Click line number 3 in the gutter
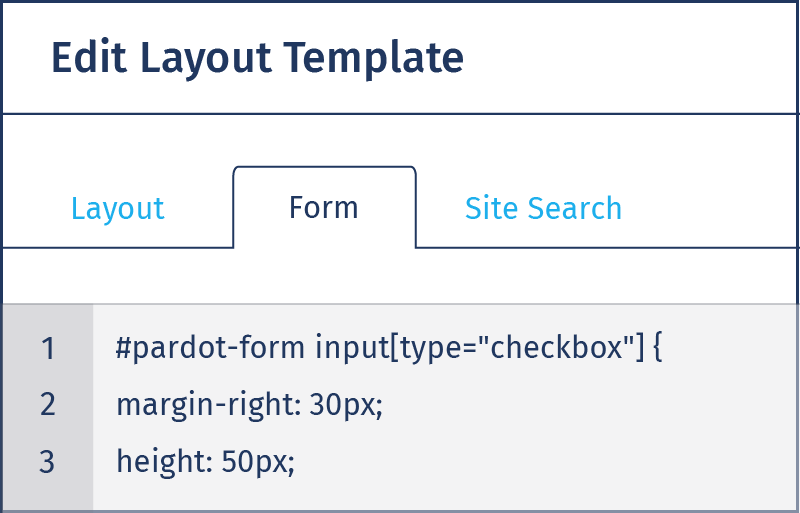Screen dimensions: 800x513 pyautogui.click(x=47, y=461)
